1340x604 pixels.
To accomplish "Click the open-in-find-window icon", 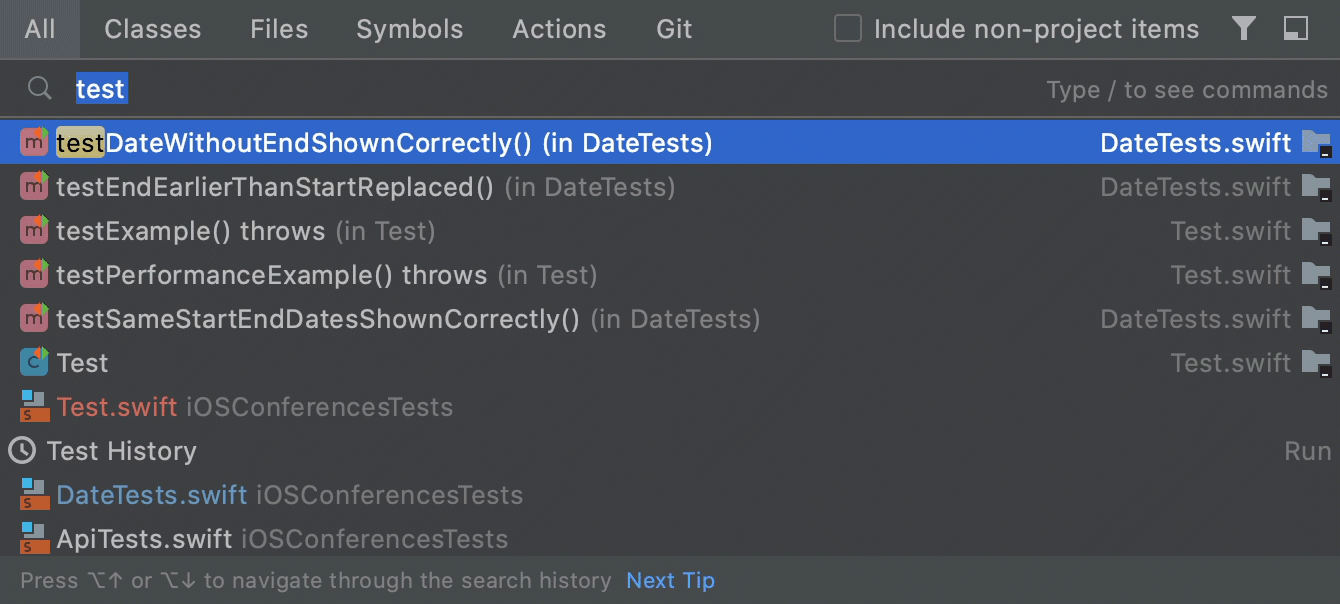I will pyautogui.click(x=1296, y=29).
